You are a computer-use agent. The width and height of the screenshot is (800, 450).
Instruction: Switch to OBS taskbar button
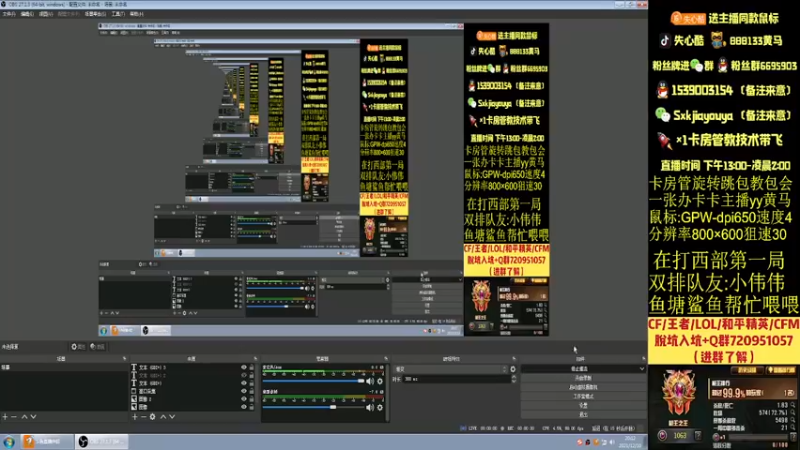(102, 442)
